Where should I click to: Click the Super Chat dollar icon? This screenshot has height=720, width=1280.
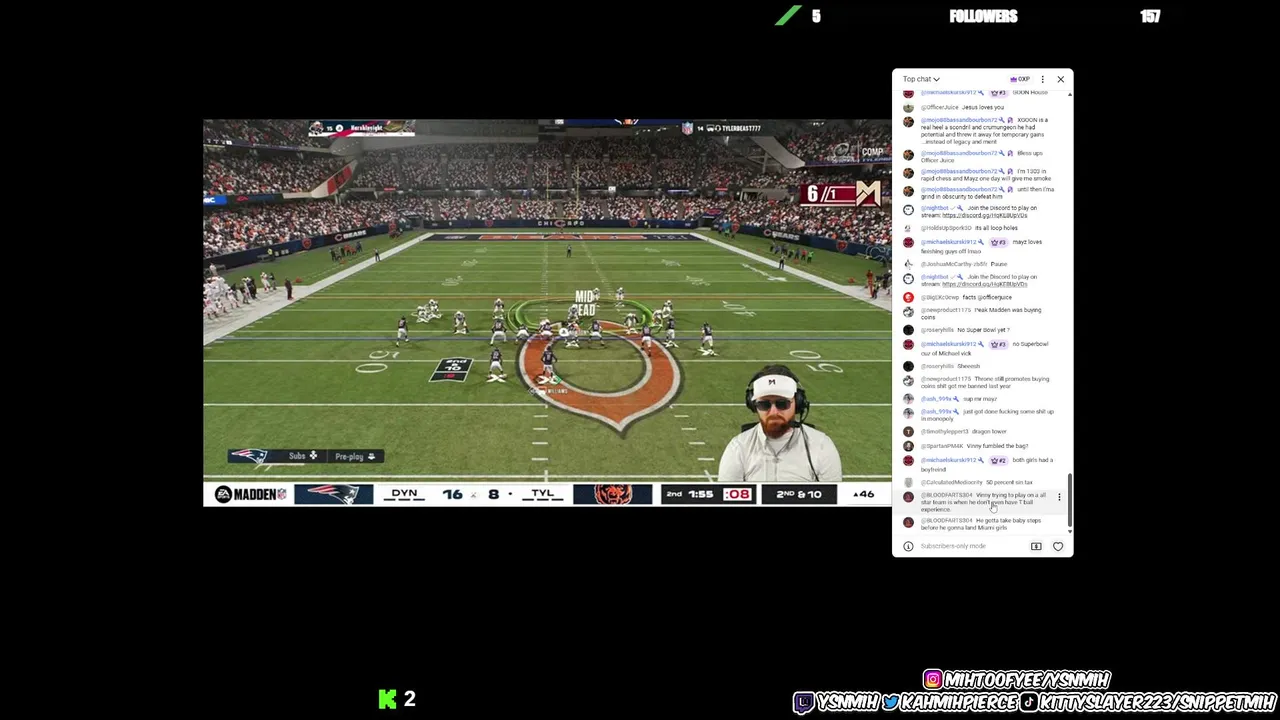tap(1036, 546)
